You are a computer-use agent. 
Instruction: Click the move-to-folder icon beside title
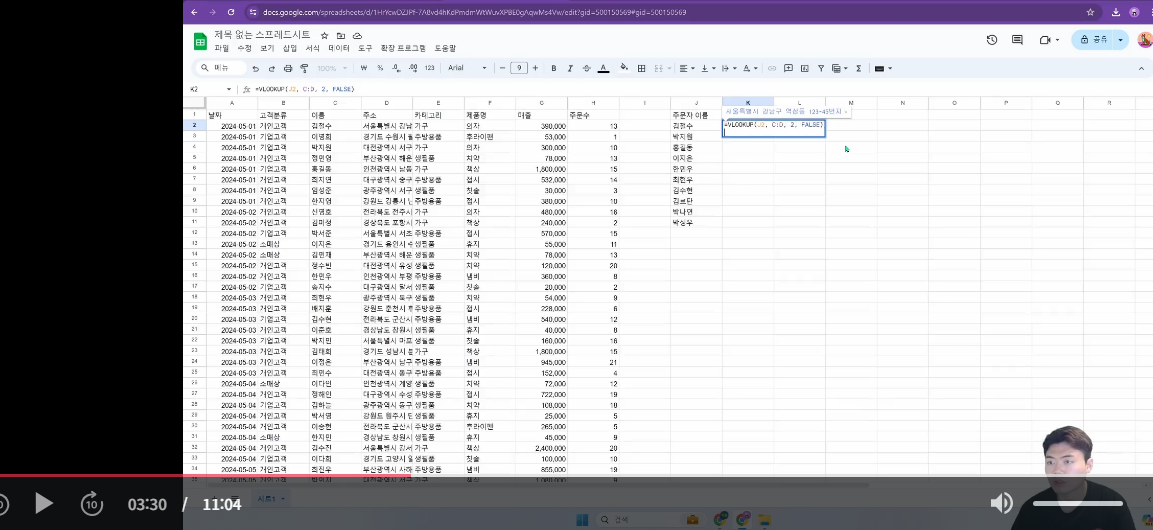341,35
